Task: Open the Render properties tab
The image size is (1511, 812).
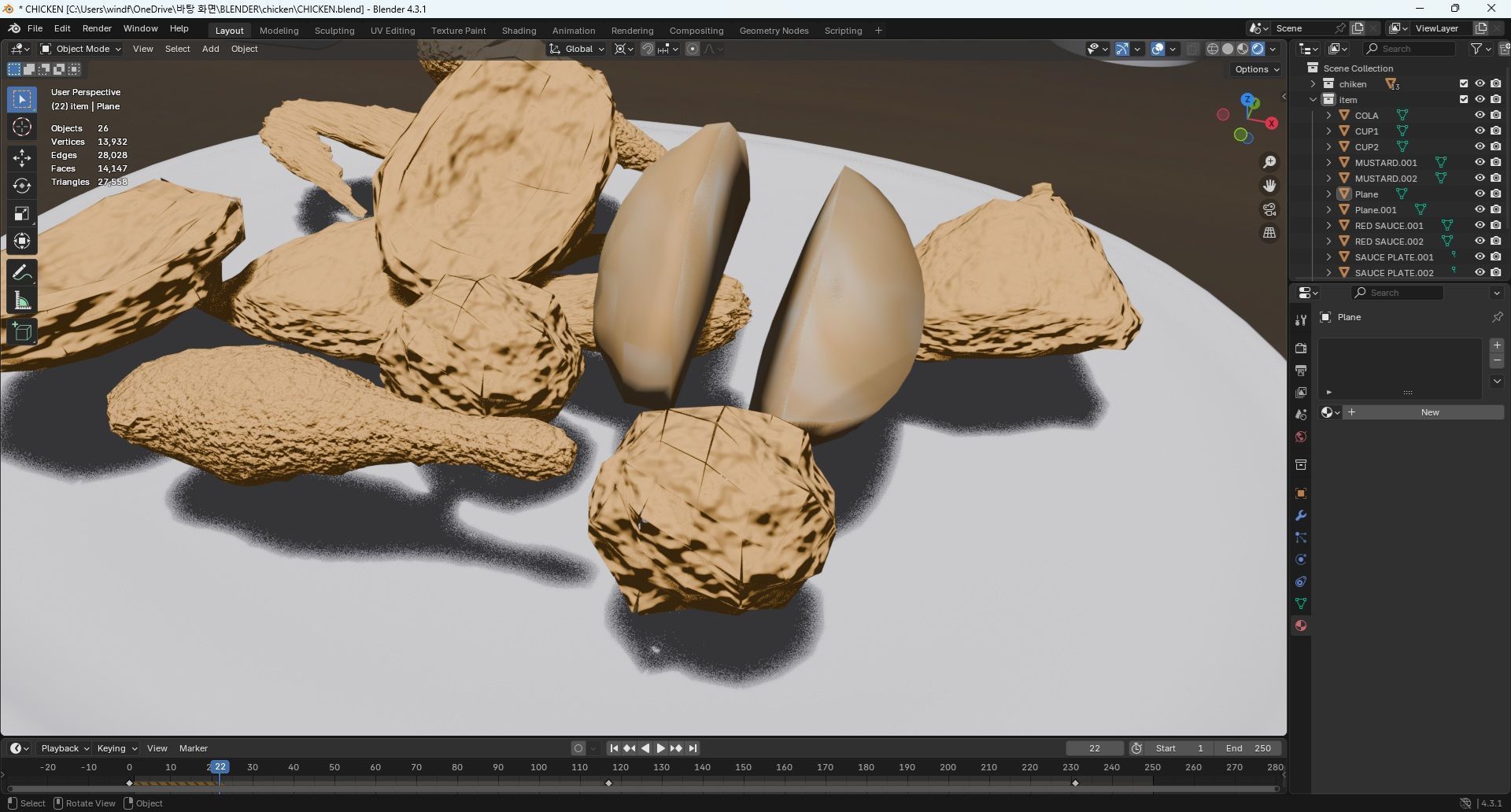Action: tap(1301, 348)
